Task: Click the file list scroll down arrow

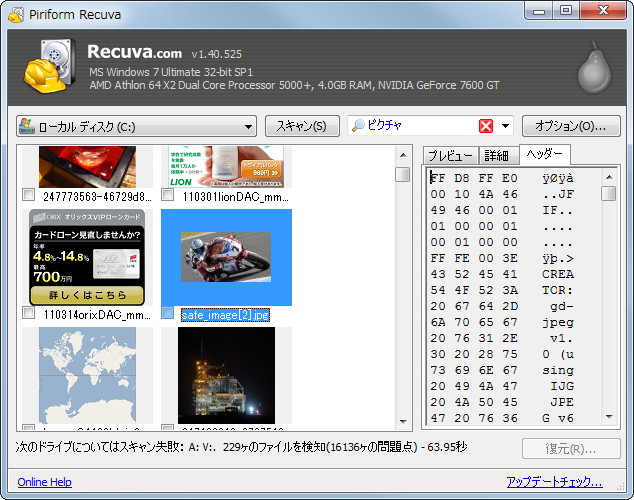Action: point(403,422)
